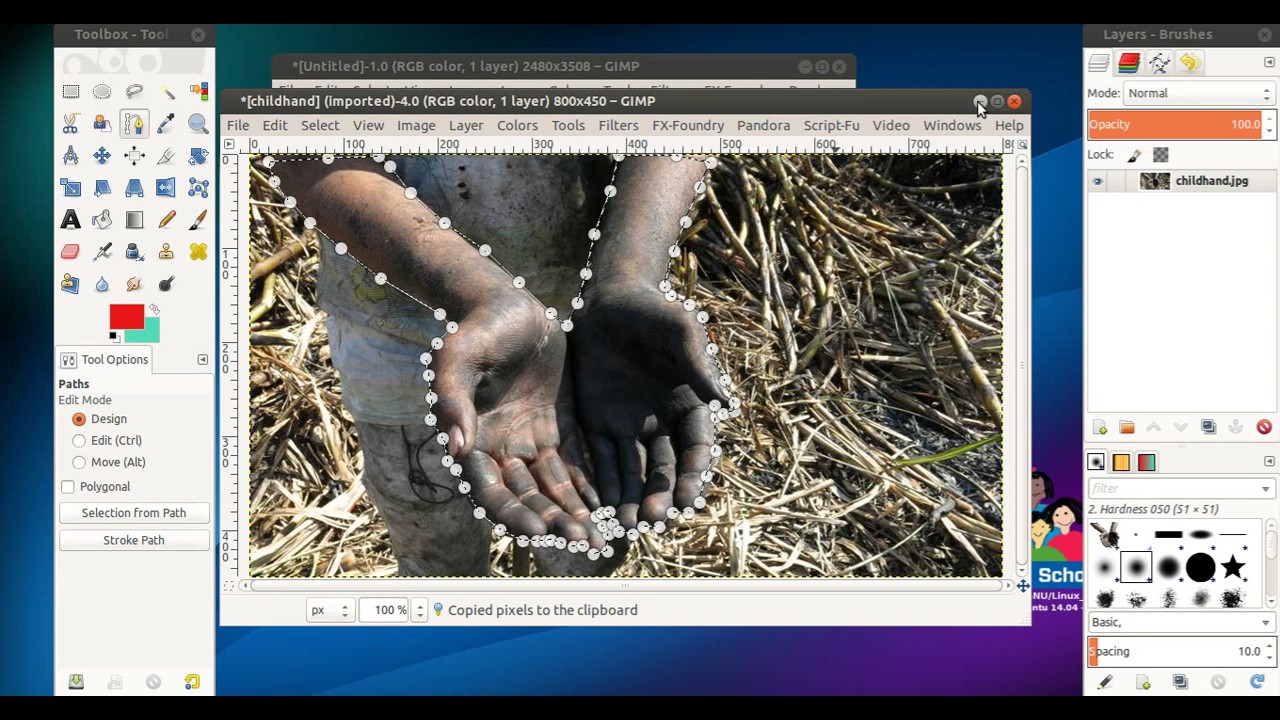Viewport: 1280px width, 720px height.
Task: Switch to the Channels tab
Action: click(1129, 63)
